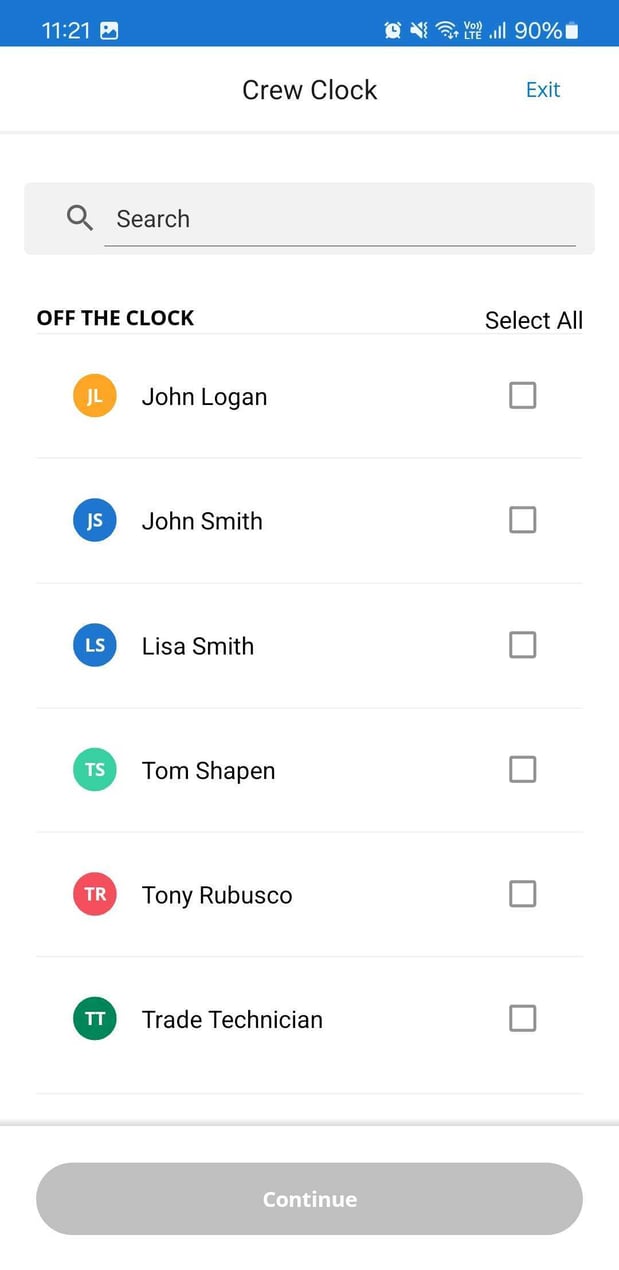Tap the search magnifier icon

pos(80,218)
